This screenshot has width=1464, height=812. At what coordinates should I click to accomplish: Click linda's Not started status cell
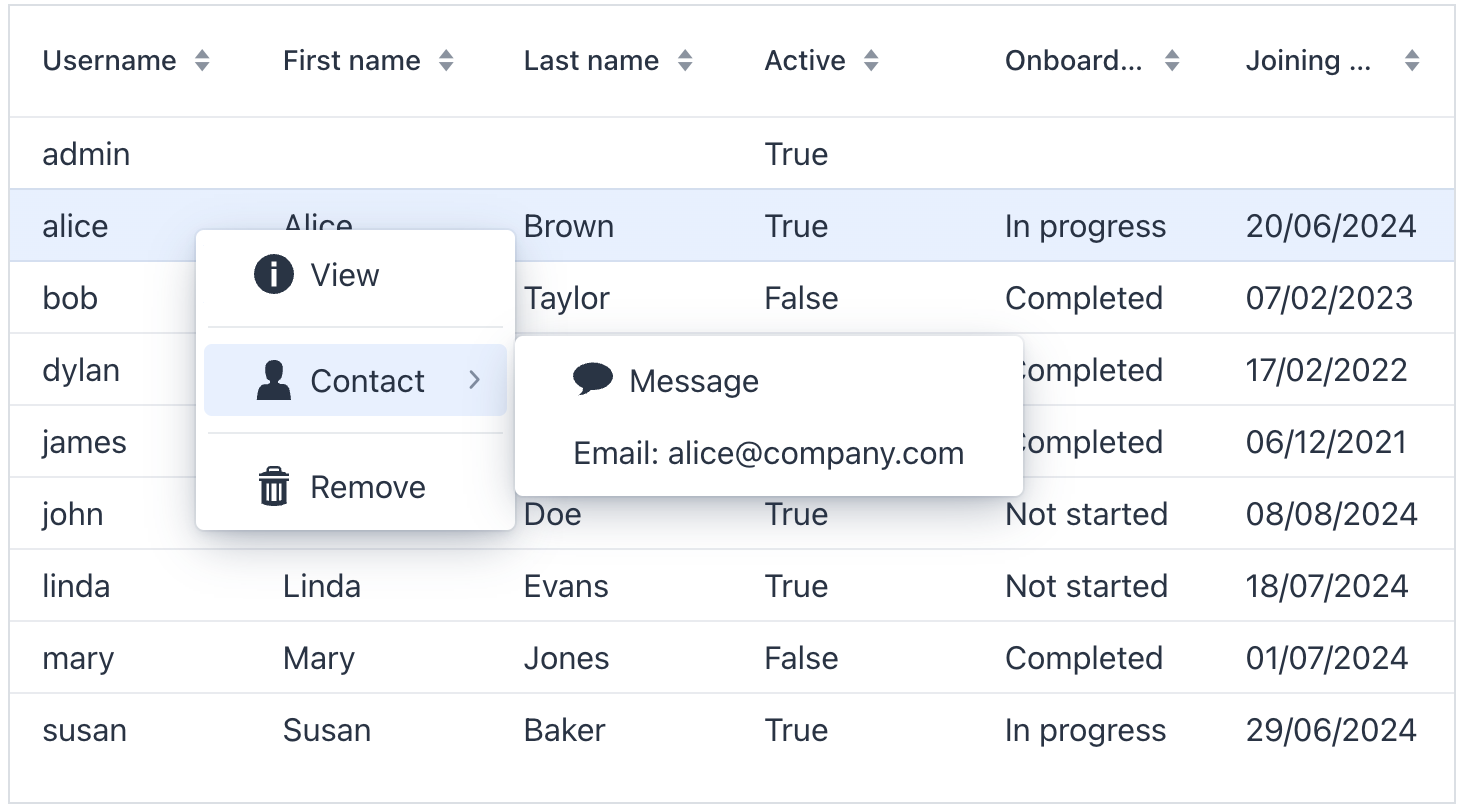[1086, 586]
